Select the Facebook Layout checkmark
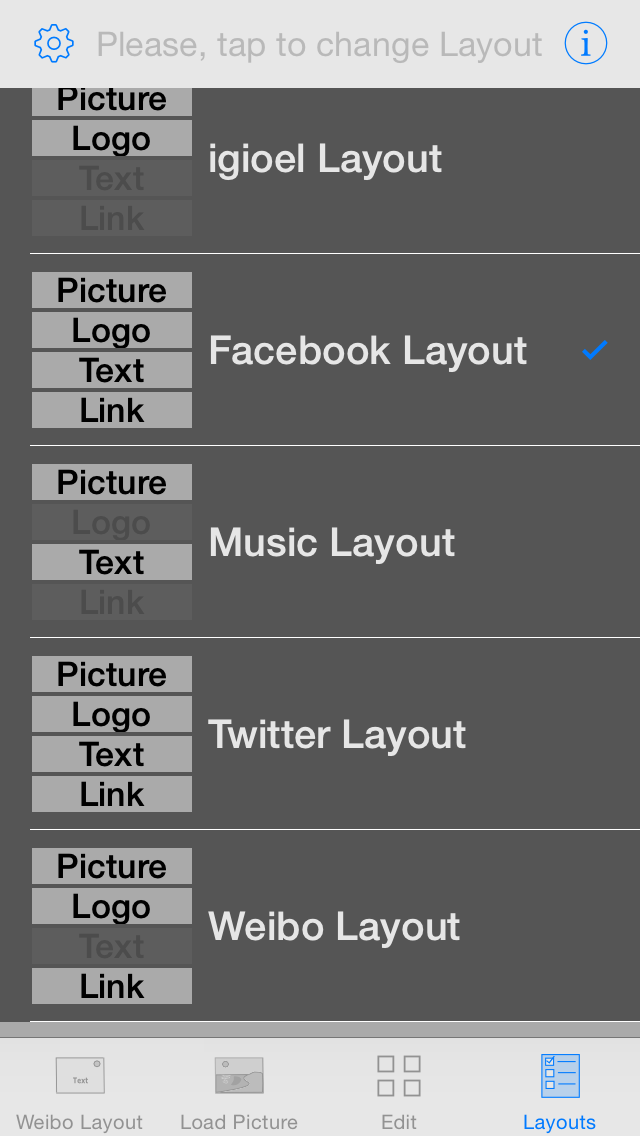The height and width of the screenshot is (1136, 640). (594, 350)
